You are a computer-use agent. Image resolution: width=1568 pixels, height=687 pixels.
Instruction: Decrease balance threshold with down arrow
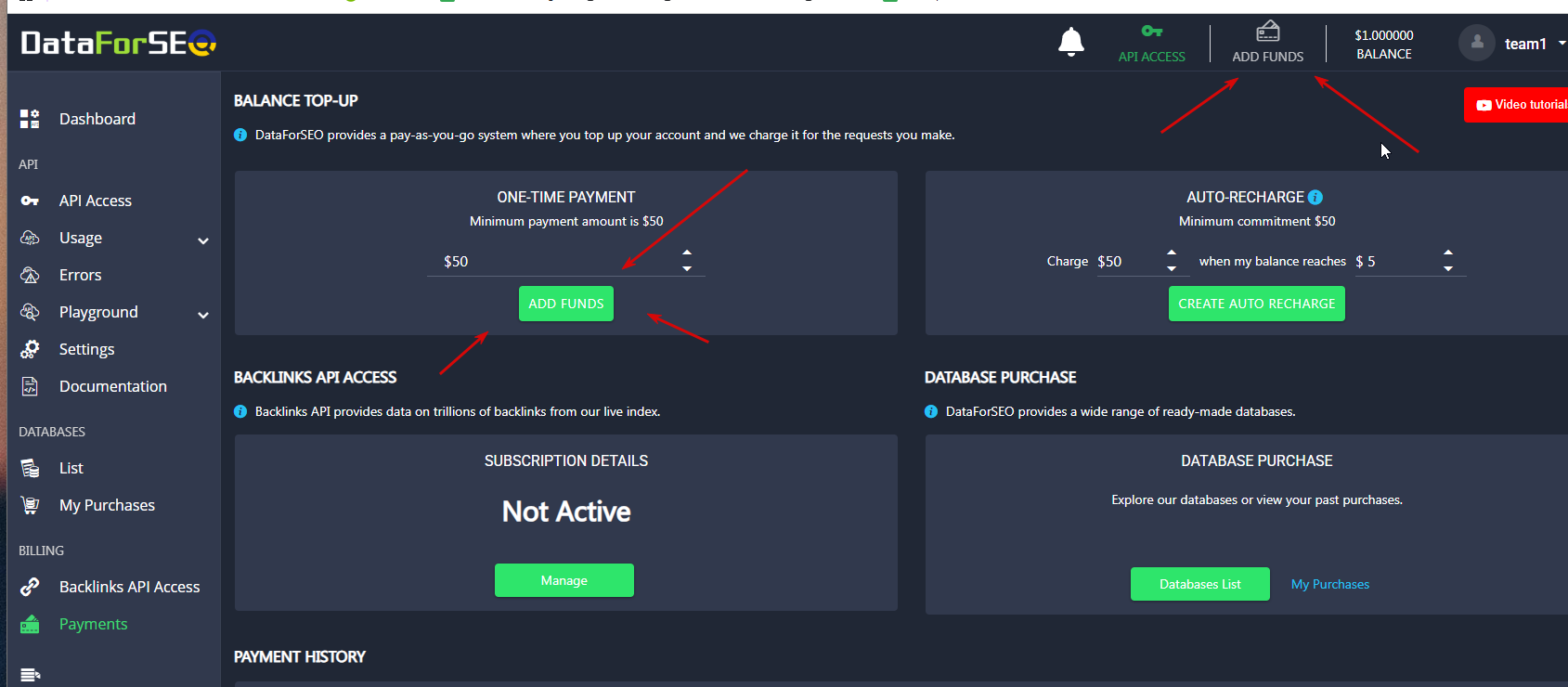click(x=1448, y=268)
